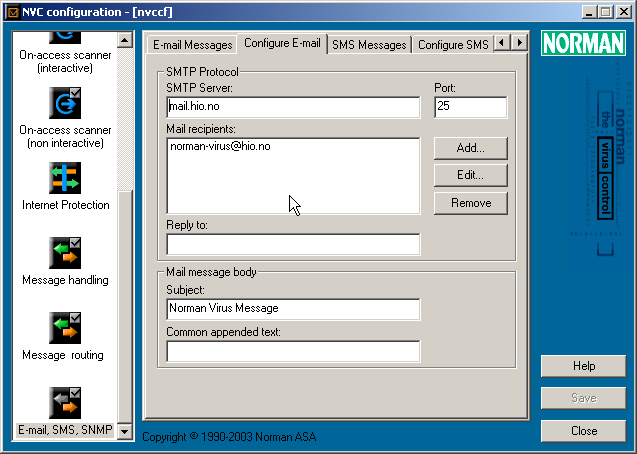
Task: Click the Internet Protection label
Action: click(65, 205)
